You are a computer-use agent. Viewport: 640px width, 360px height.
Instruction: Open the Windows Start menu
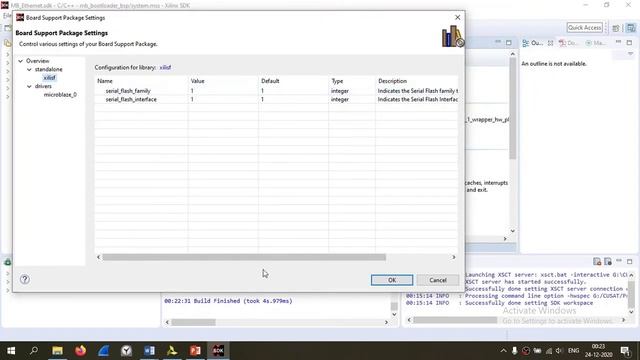click(11, 351)
